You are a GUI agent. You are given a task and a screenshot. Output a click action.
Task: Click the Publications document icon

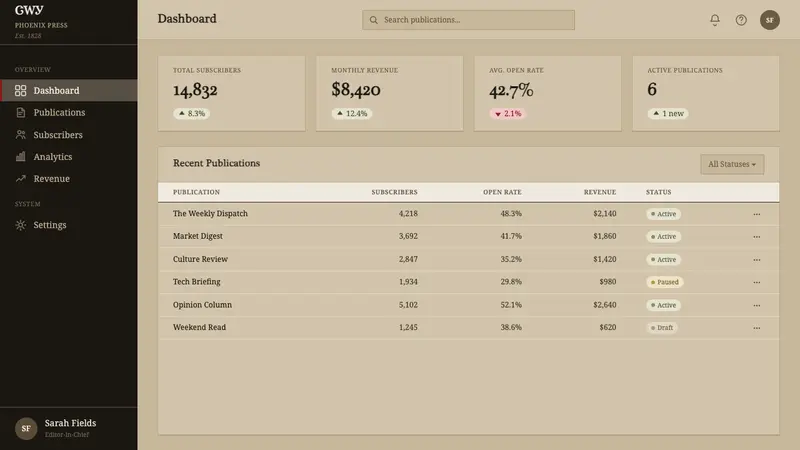[20, 112]
